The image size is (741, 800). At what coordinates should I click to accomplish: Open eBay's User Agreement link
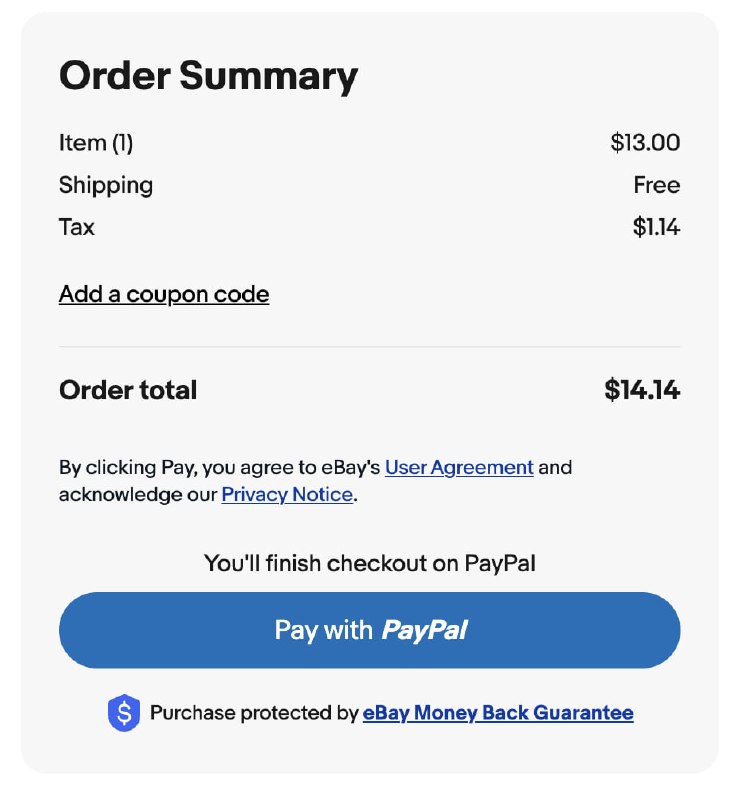point(459,467)
